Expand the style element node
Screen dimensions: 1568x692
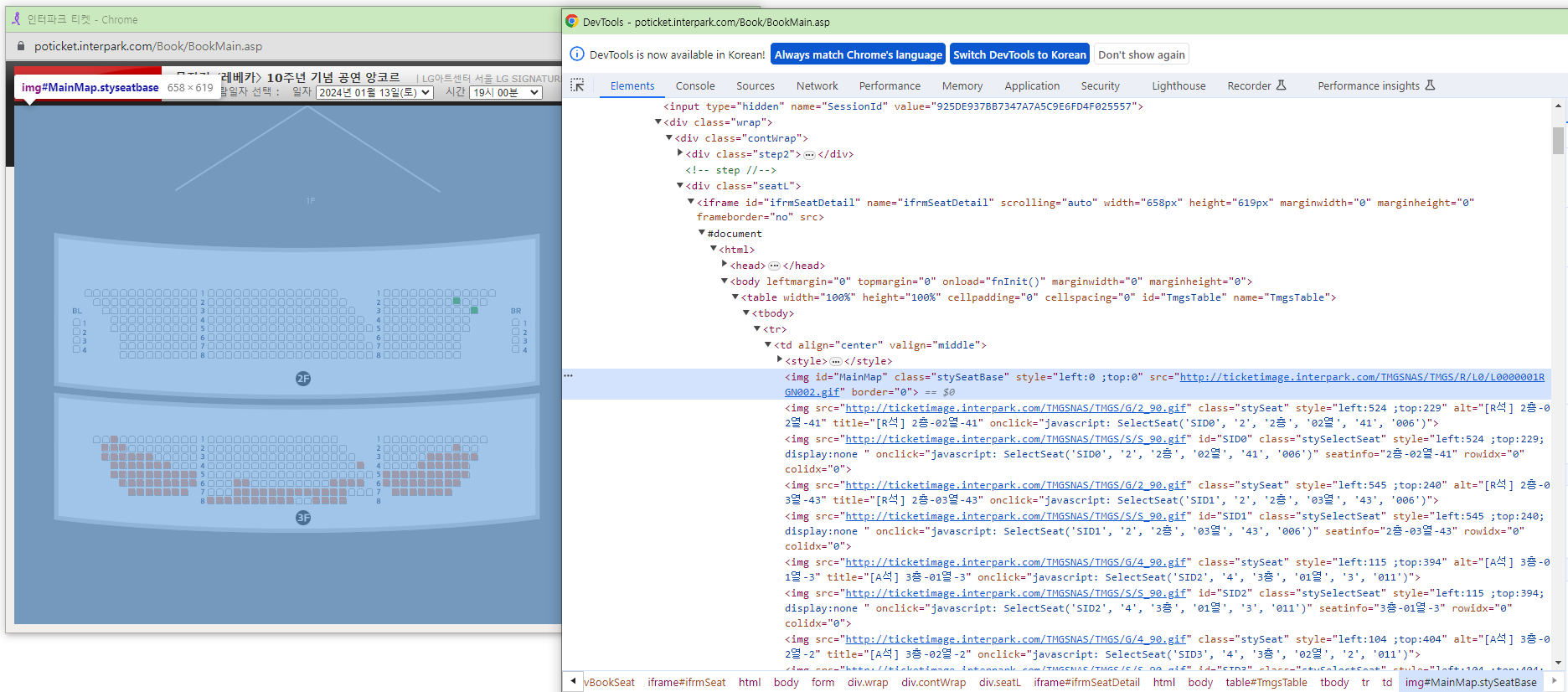pyautogui.click(x=780, y=360)
